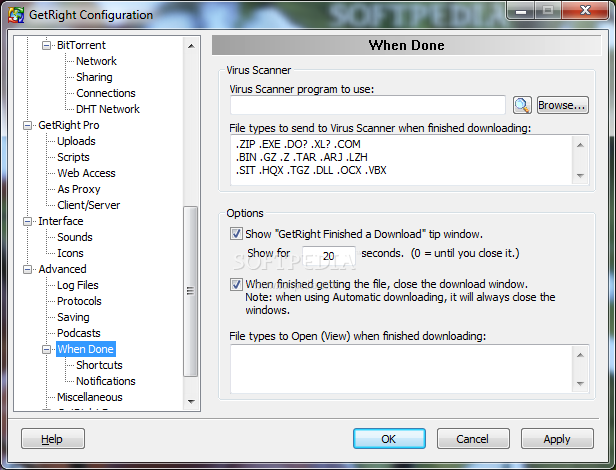
Task: Click the 'Show for' seconds field showing 20
Action: point(329,255)
